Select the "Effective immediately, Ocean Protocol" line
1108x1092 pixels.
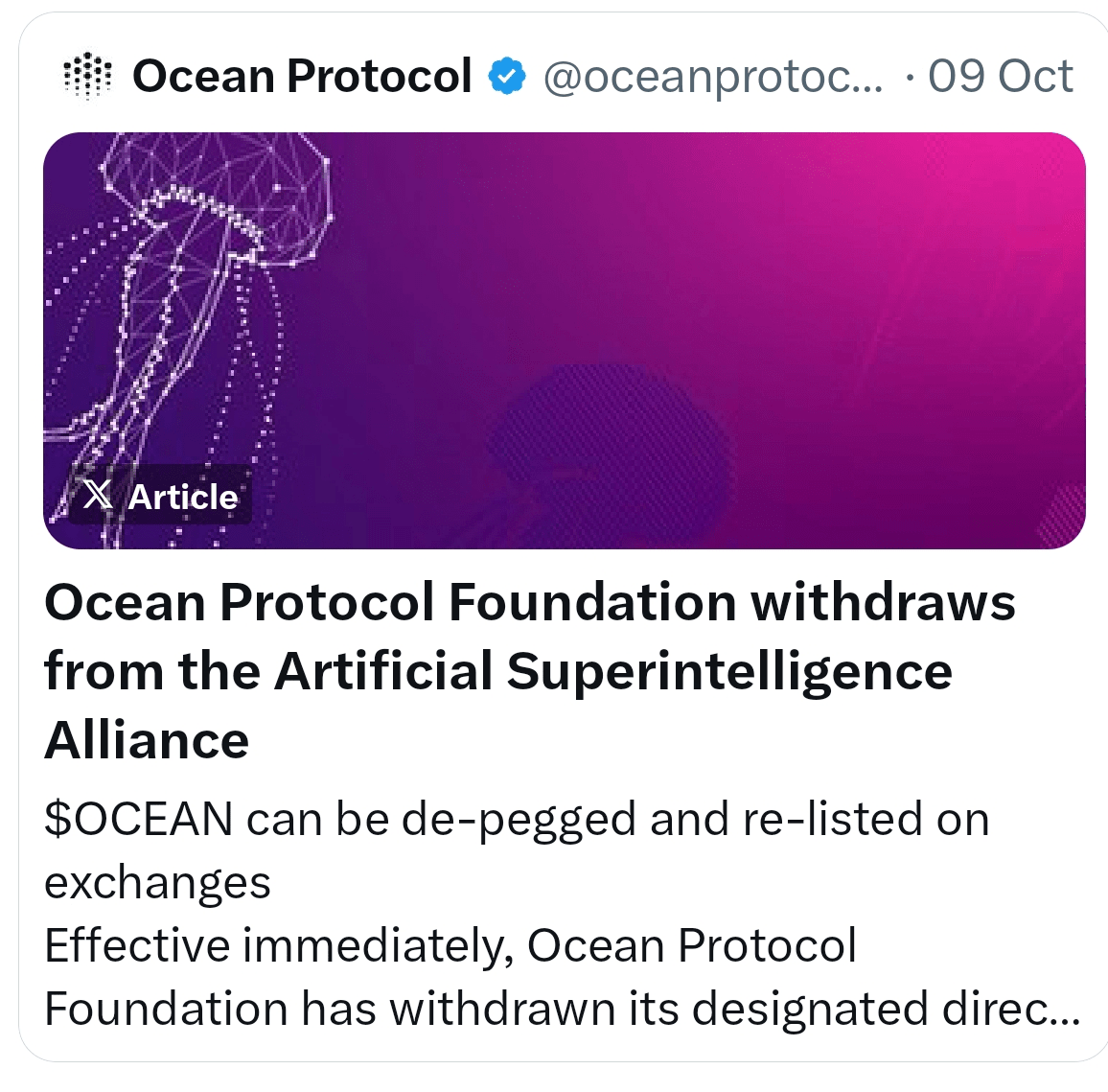pyautogui.click(x=450, y=945)
